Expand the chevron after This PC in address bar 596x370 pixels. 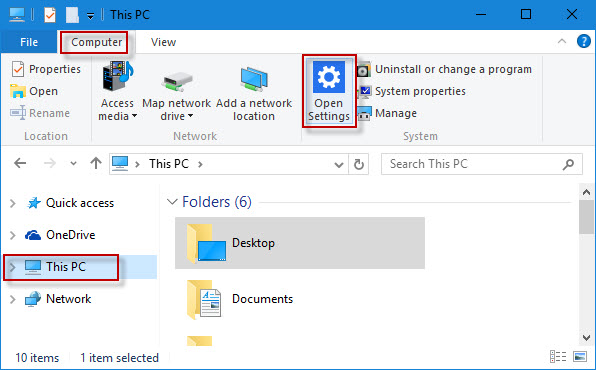[x=200, y=164]
